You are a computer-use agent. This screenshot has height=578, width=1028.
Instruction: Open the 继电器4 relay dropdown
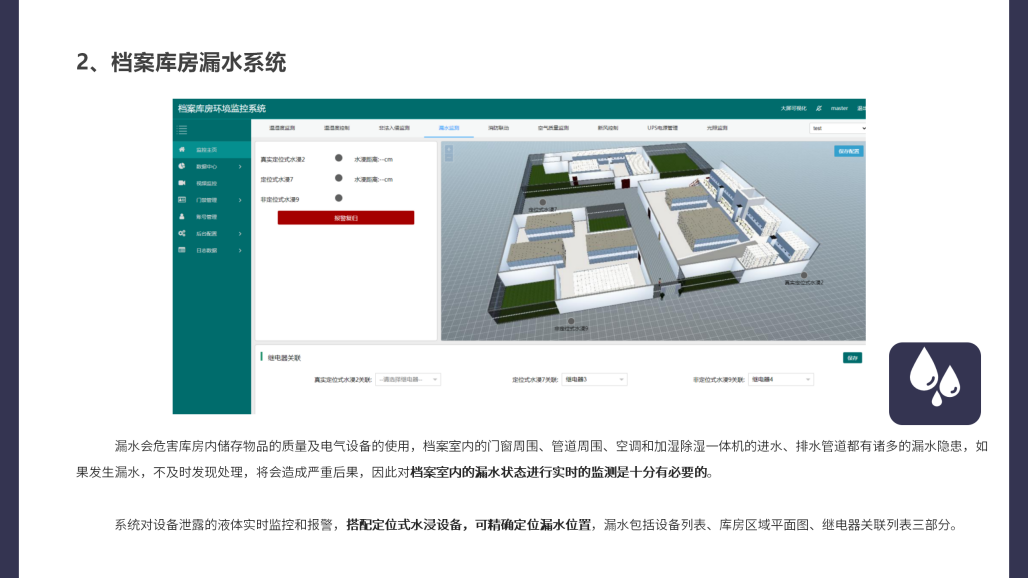(779, 379)
